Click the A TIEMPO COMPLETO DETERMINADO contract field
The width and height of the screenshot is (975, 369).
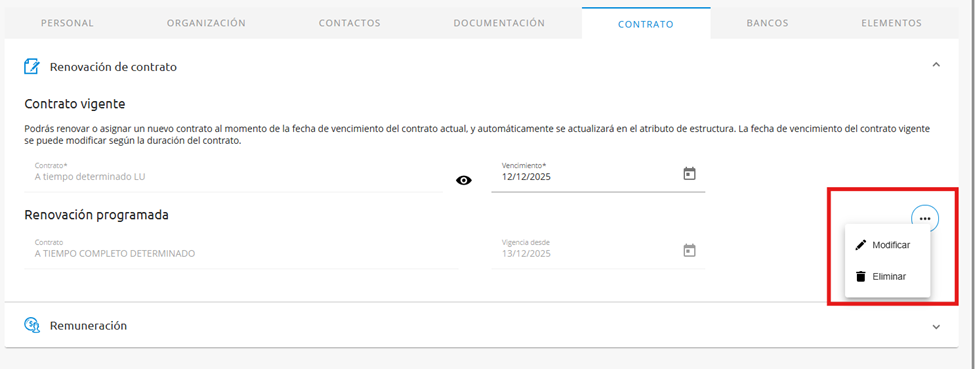coord(241,253)
